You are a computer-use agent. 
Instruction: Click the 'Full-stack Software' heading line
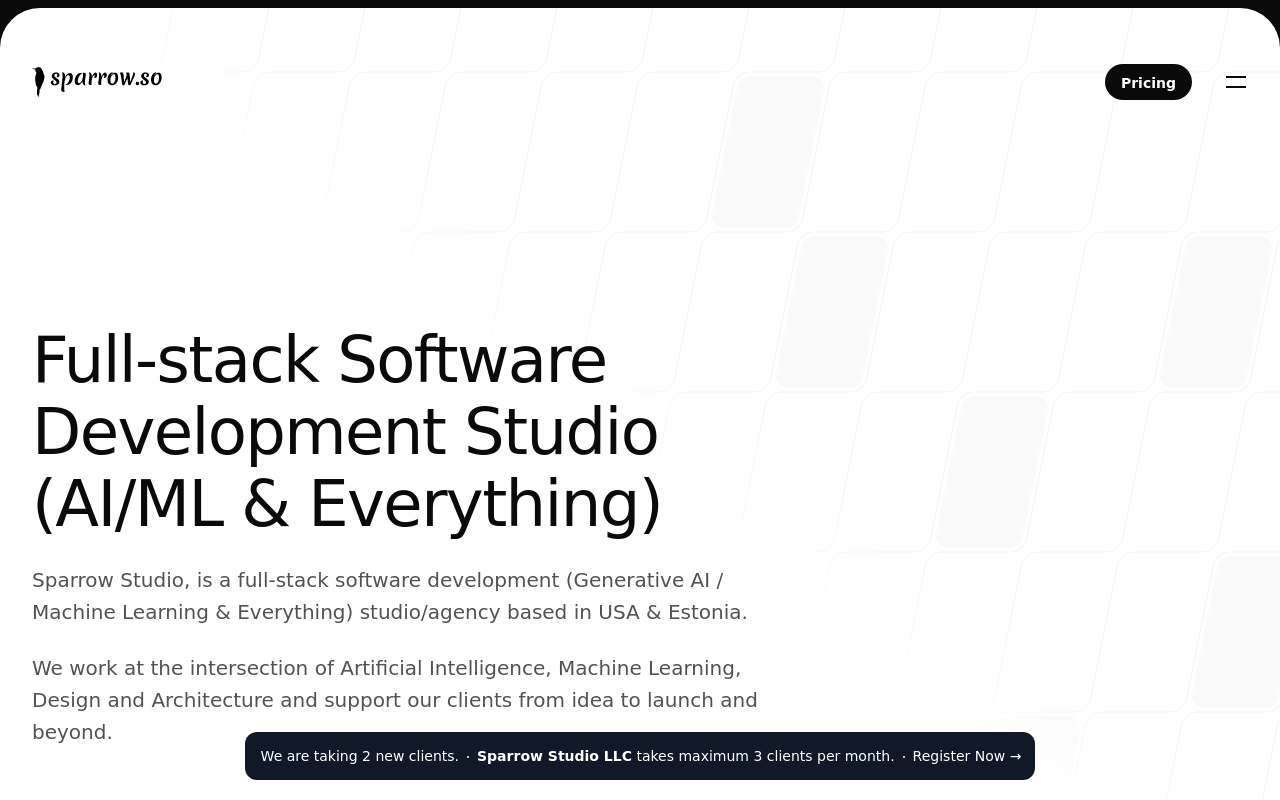point(319,359)
